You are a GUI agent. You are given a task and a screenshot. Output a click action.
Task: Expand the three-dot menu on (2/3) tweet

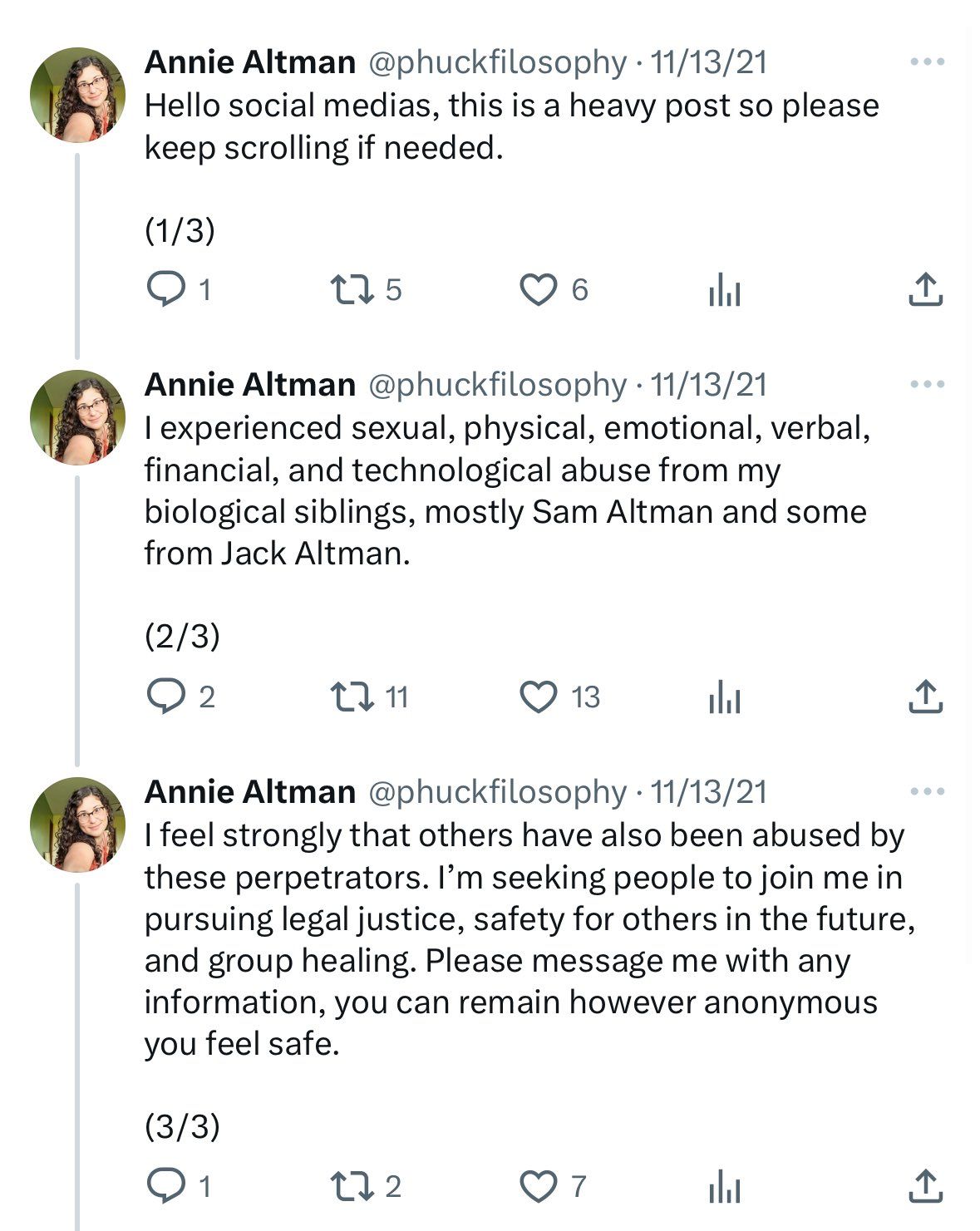click(928, 384)
